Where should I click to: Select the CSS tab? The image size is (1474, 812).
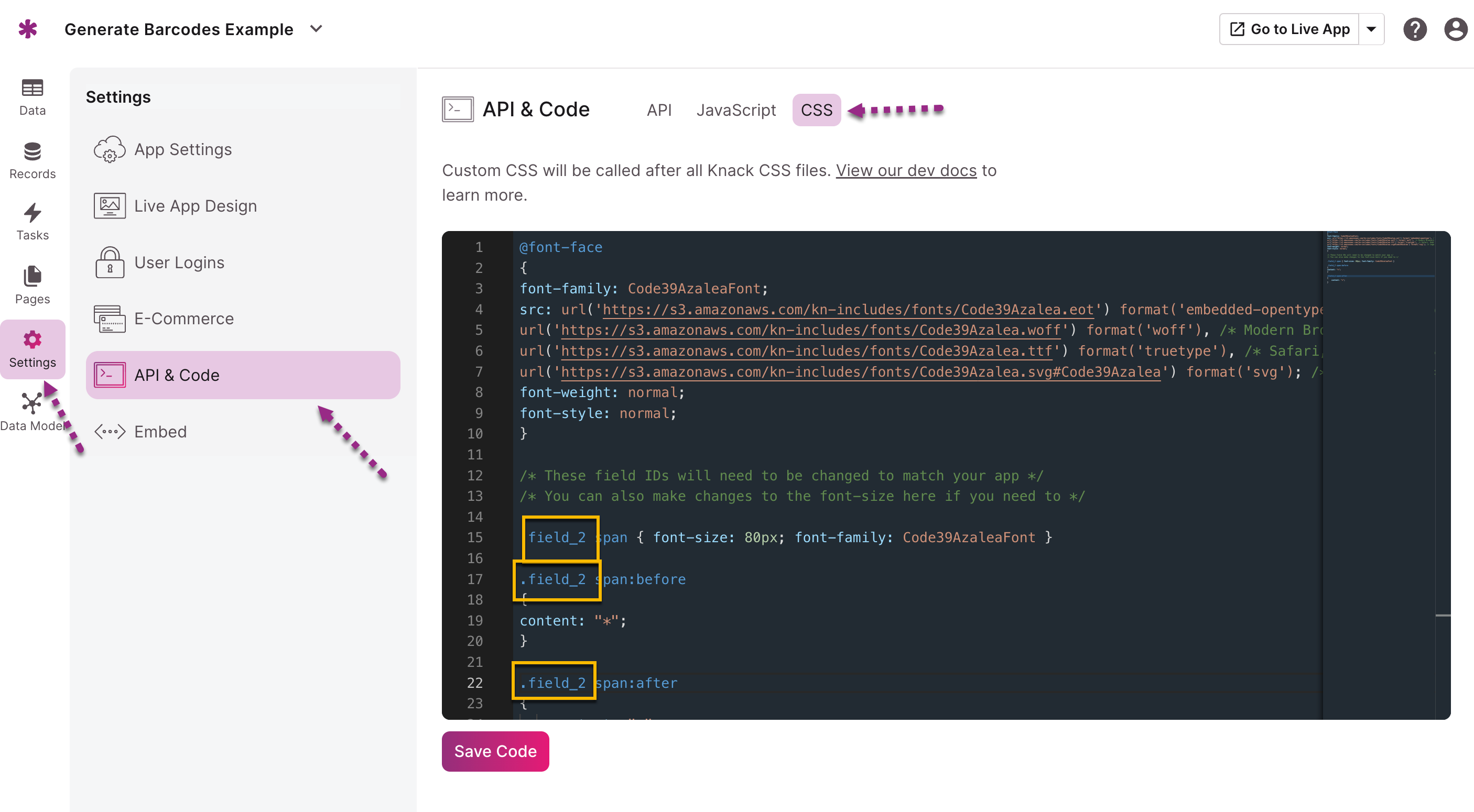click(x=816, y=110)
